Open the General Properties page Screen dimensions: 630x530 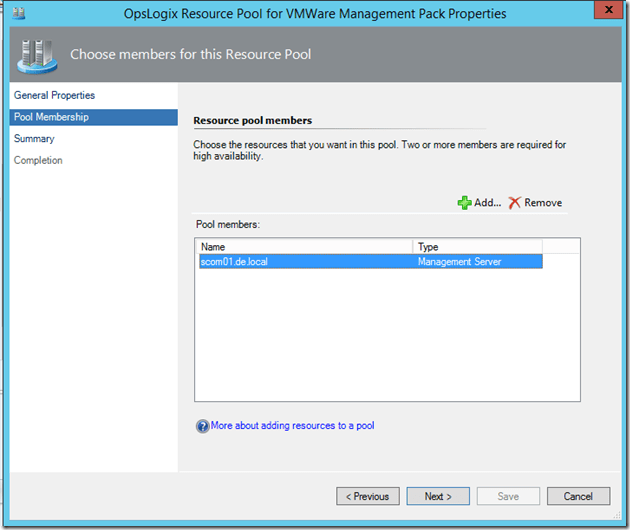pyautogui.click(x=54, y=95)
